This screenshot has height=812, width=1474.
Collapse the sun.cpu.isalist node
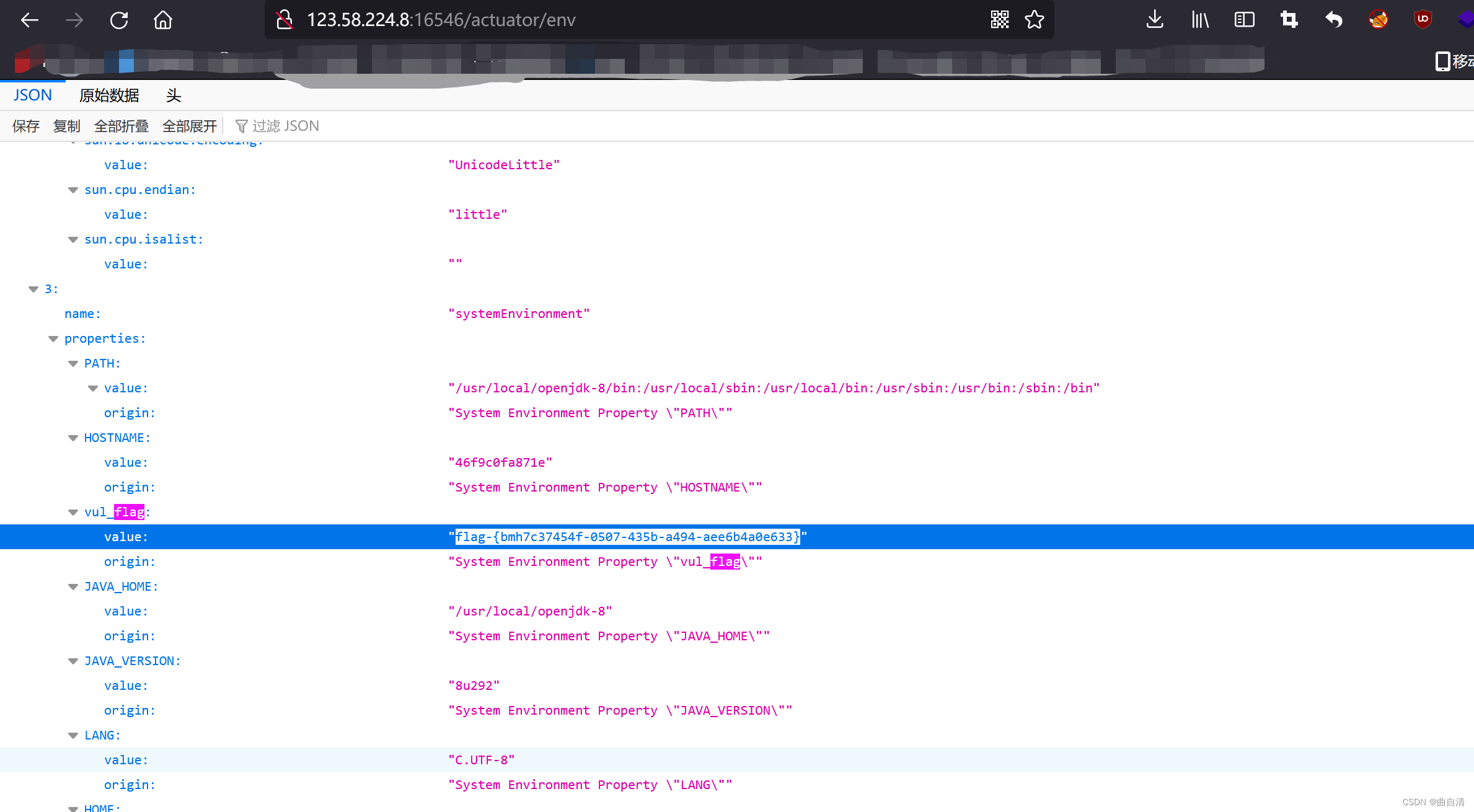coord(73,240)
